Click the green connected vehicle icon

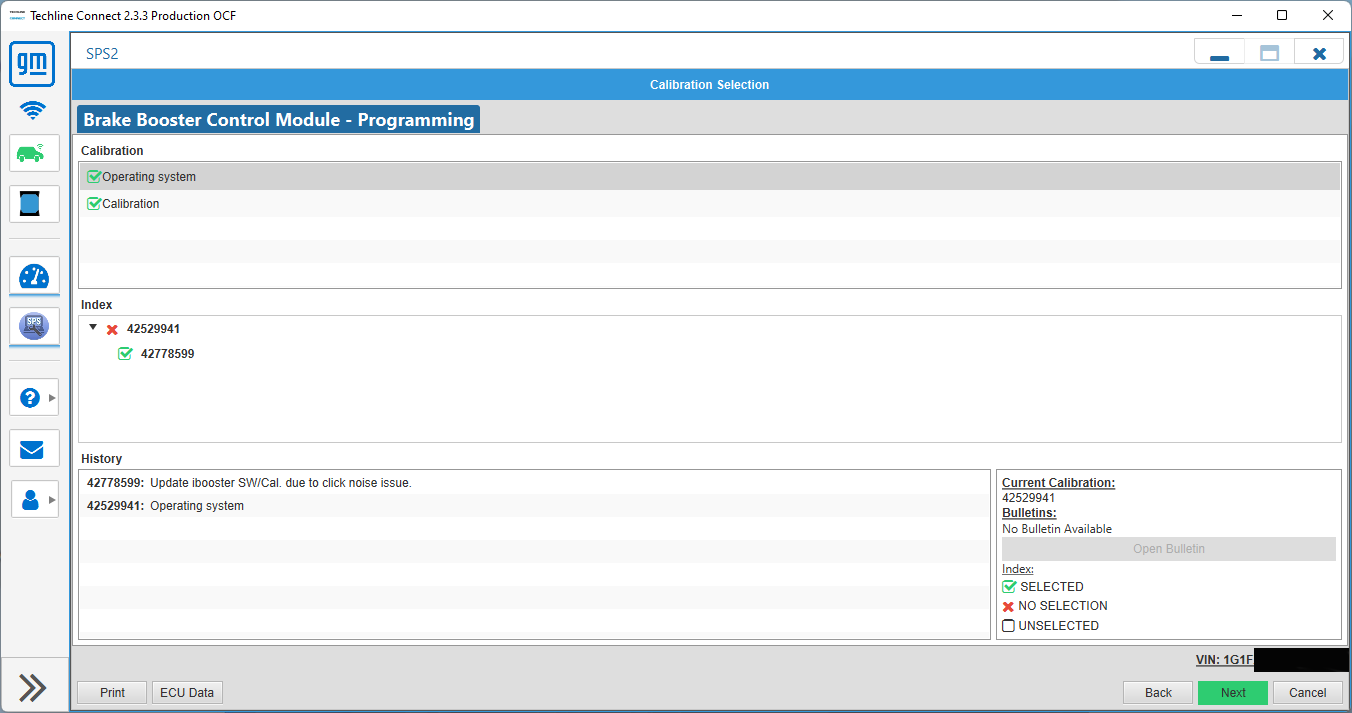(x=33, y=153)
